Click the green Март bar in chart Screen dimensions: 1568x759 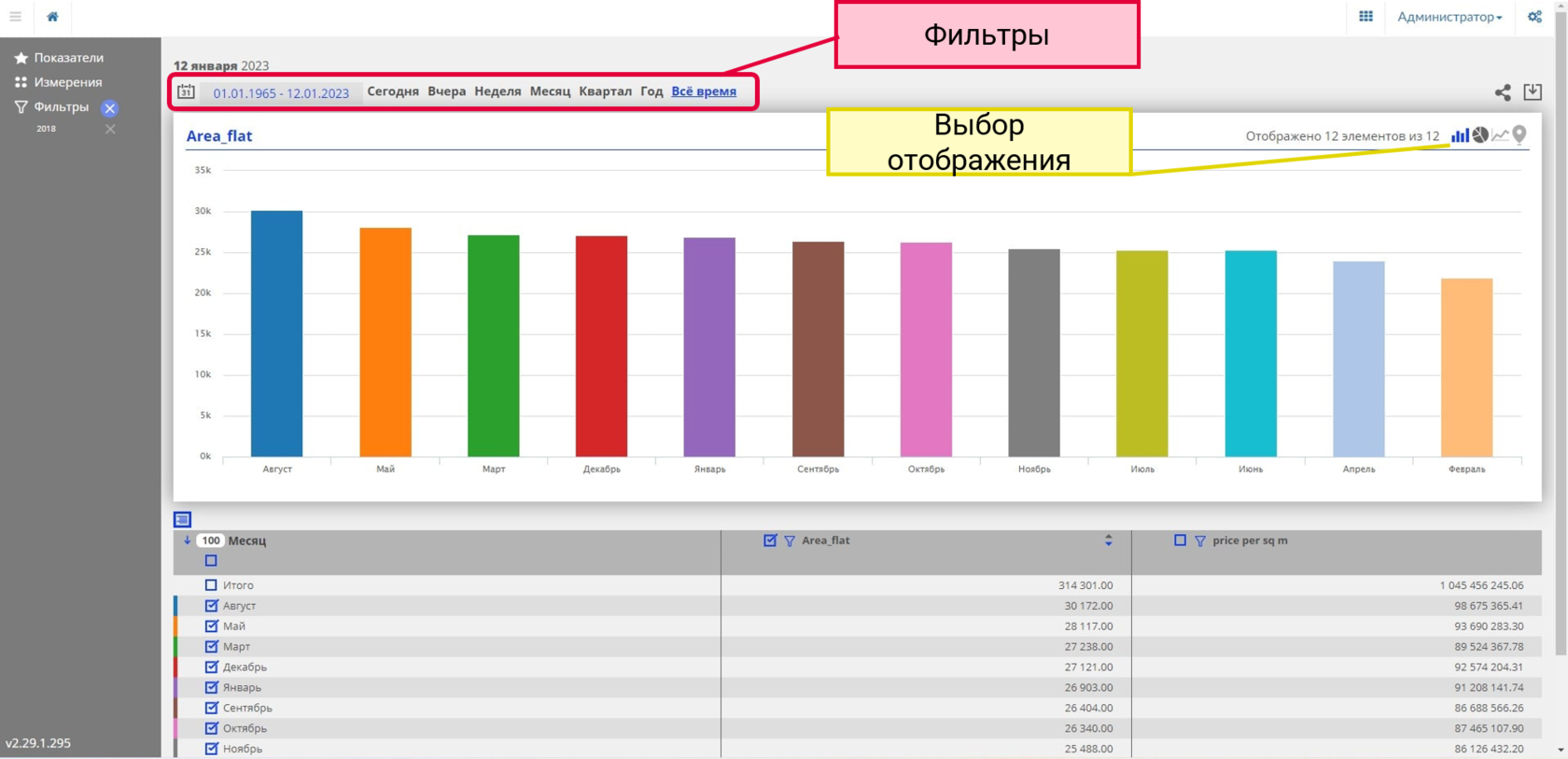[494, 345]
